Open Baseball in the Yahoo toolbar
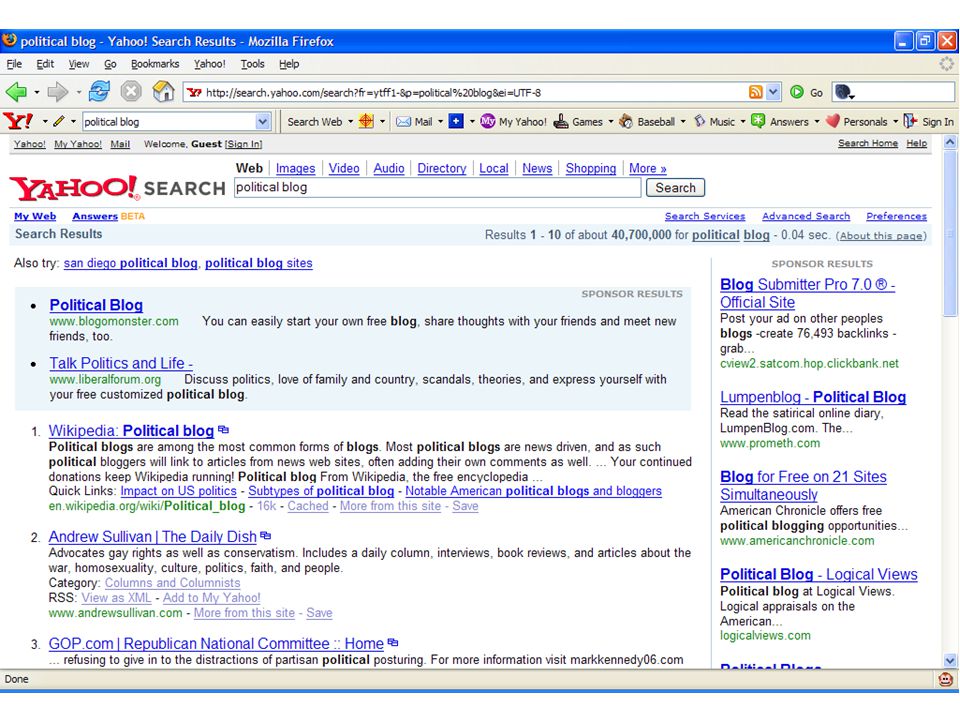 point(647,122)
